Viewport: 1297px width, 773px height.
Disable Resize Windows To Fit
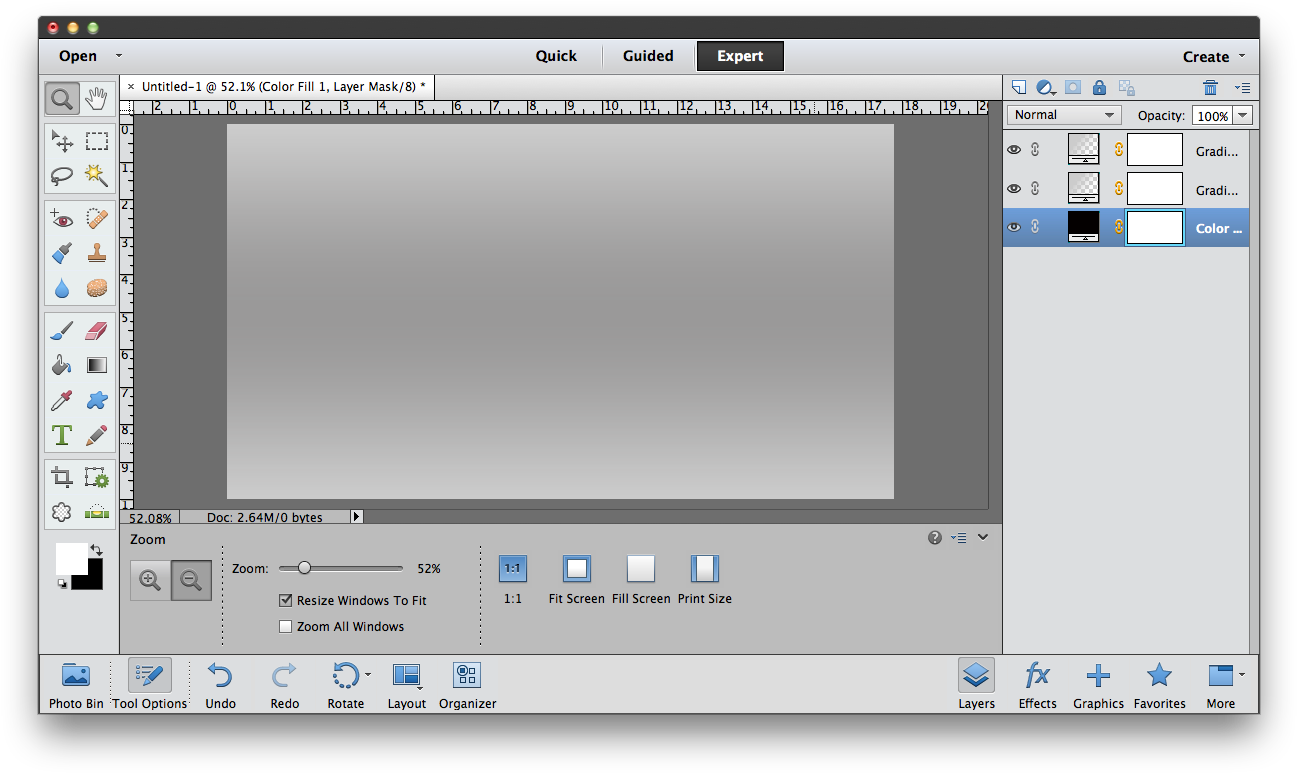coord(285,600)
